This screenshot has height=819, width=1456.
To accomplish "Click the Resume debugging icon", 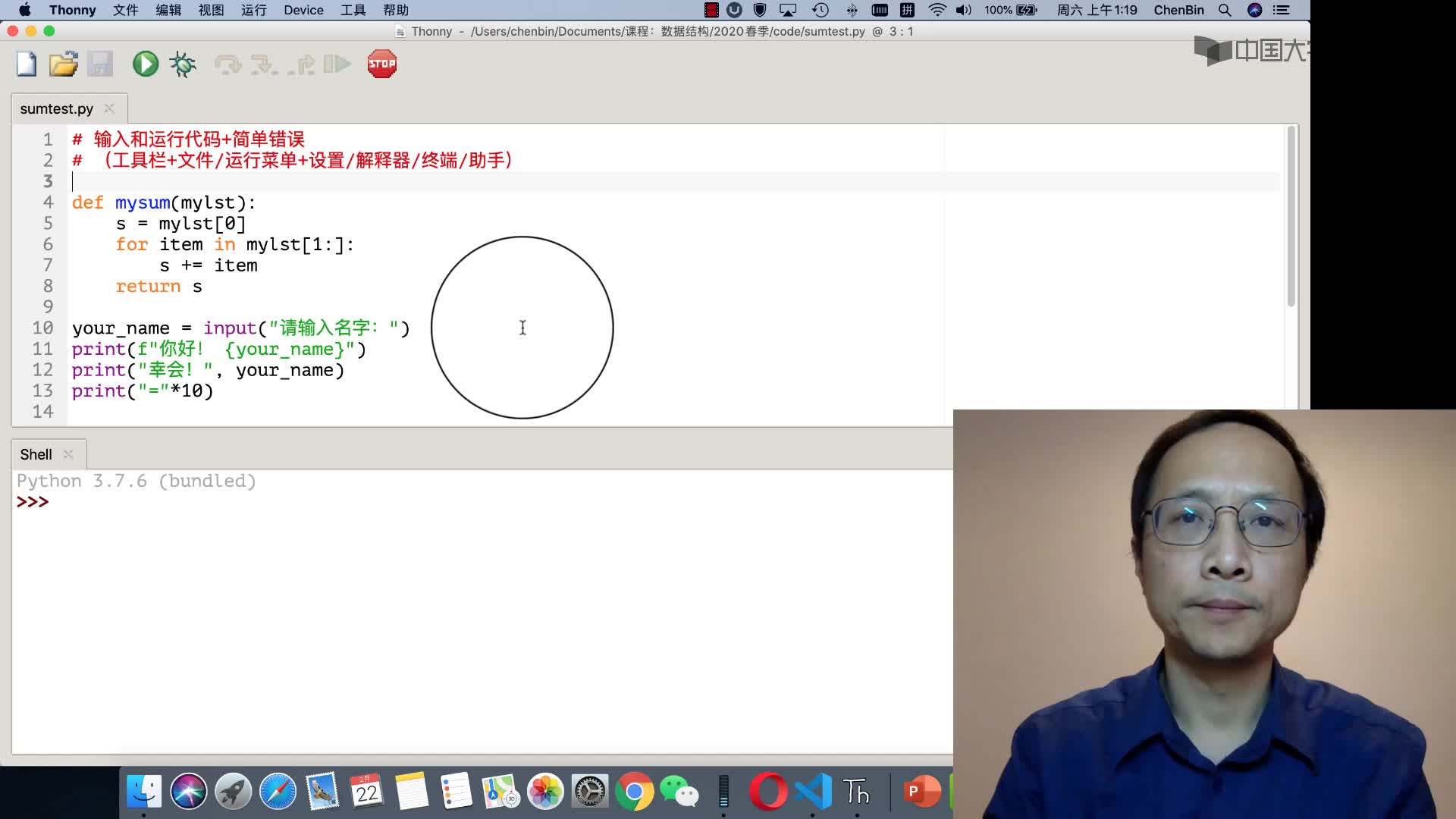I will pyautogui.click(x=337, y=64).
